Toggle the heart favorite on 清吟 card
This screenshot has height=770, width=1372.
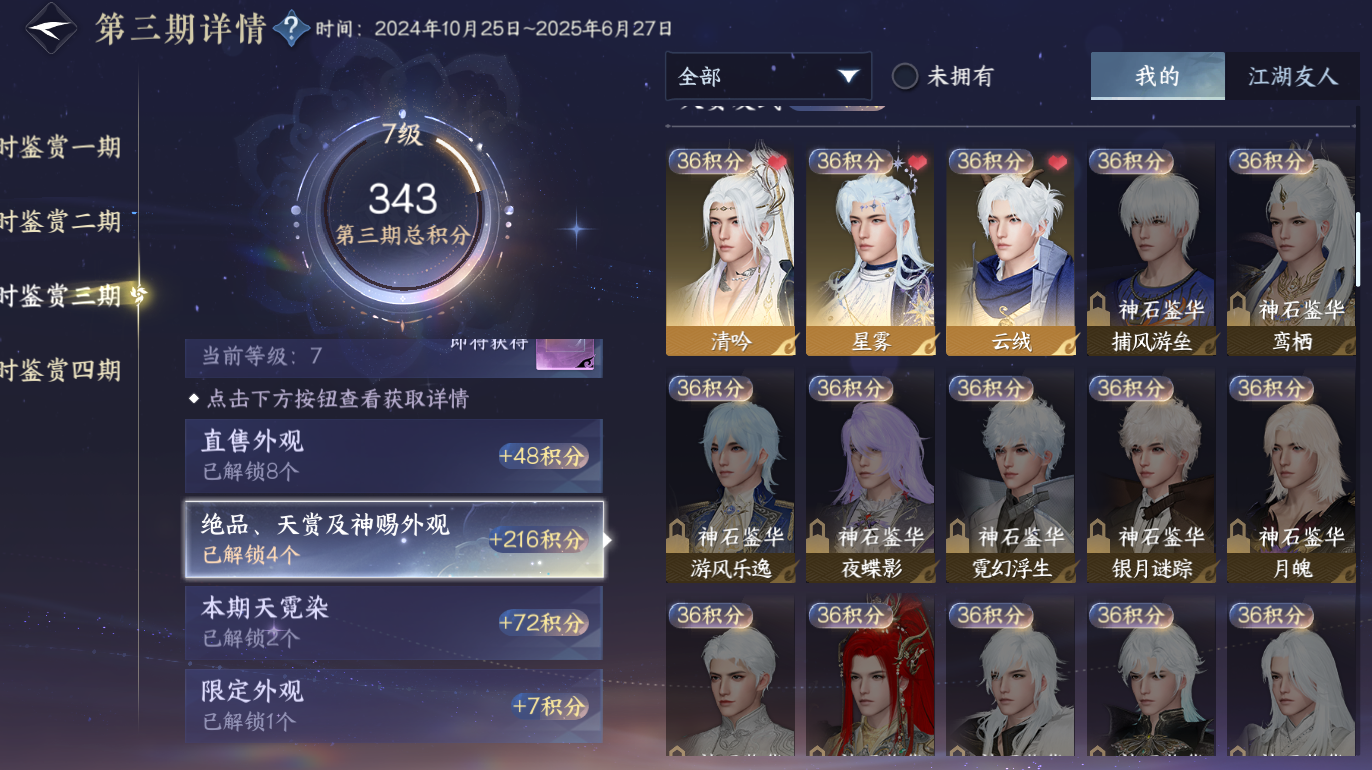tap(777, 162)
